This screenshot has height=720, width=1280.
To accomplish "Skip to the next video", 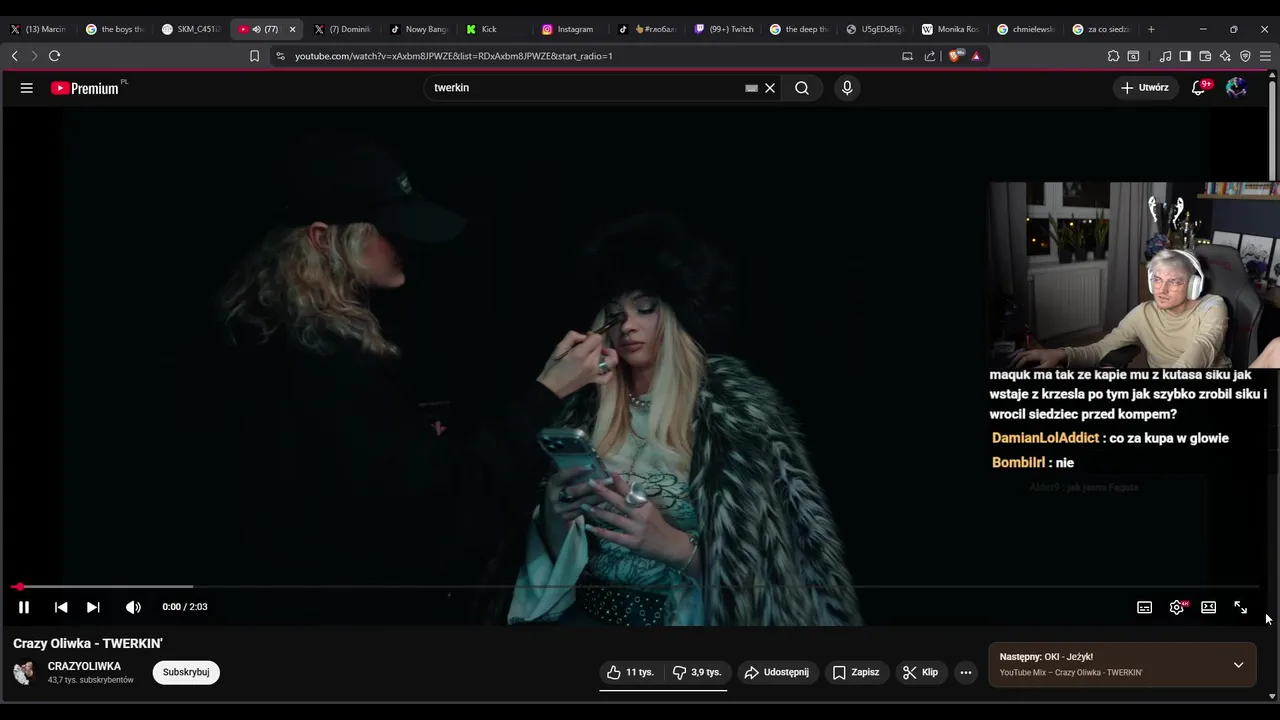I will coord(93,607).
